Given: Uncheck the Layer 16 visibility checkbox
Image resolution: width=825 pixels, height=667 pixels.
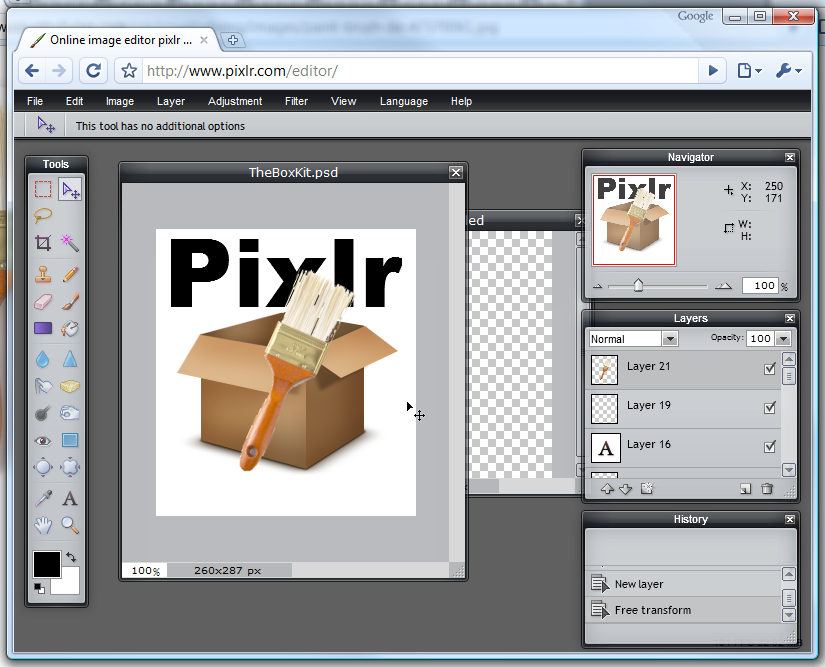Looking at the screenshot, I should [x=770, y=447].
